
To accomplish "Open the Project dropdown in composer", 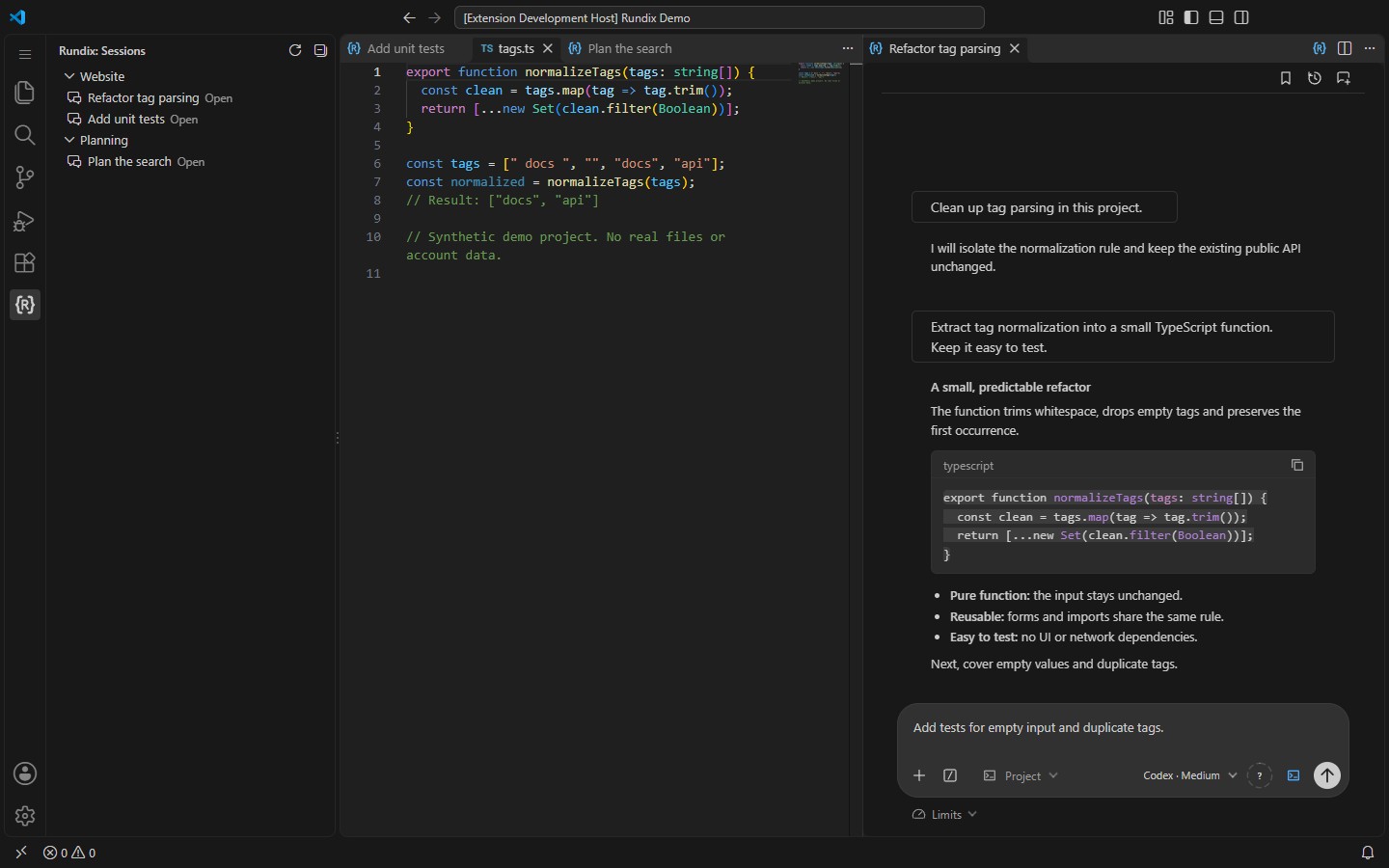I will click(1021, 775).
